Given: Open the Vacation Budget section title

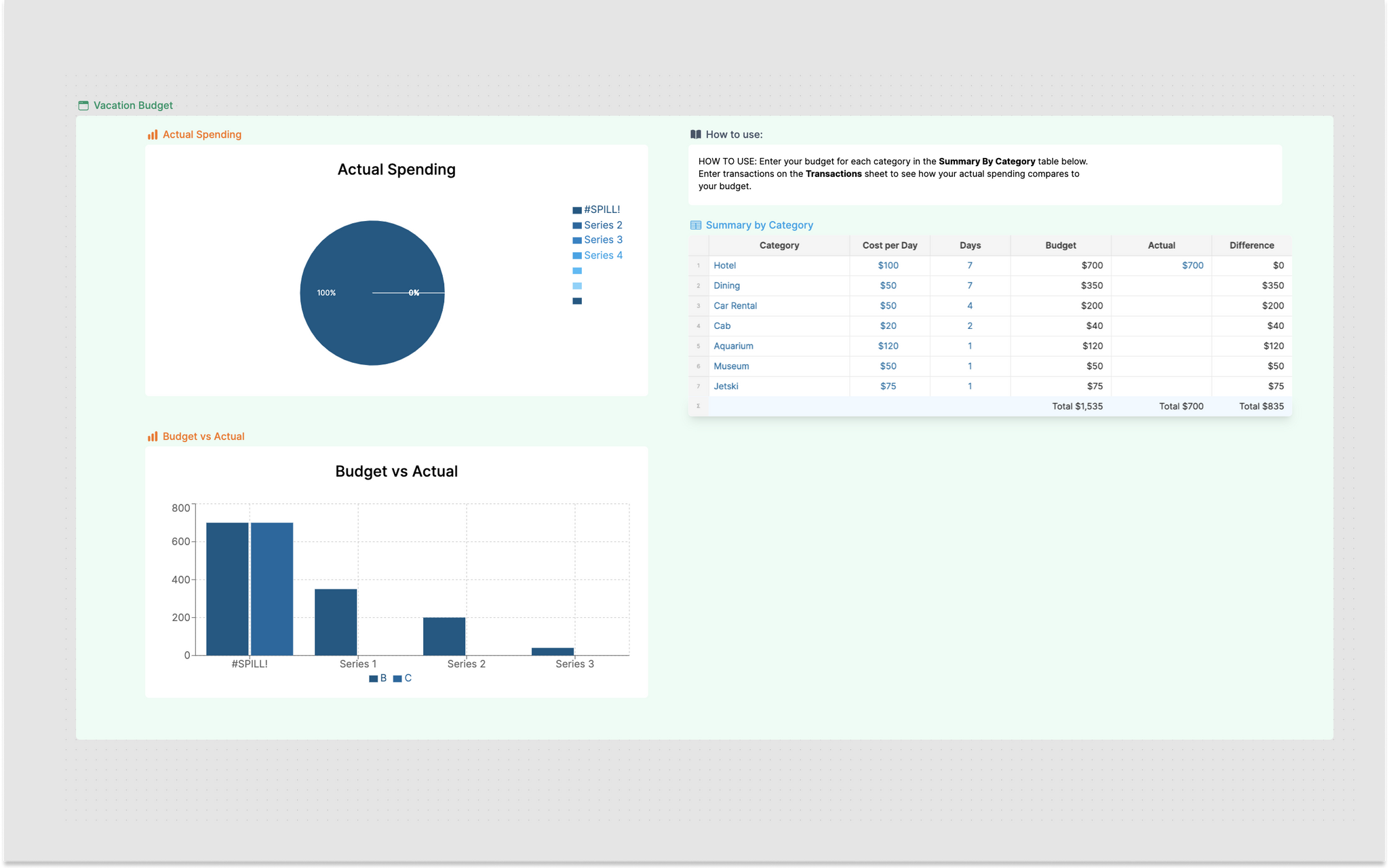Looking at the screenshot, I should (133, 105).
